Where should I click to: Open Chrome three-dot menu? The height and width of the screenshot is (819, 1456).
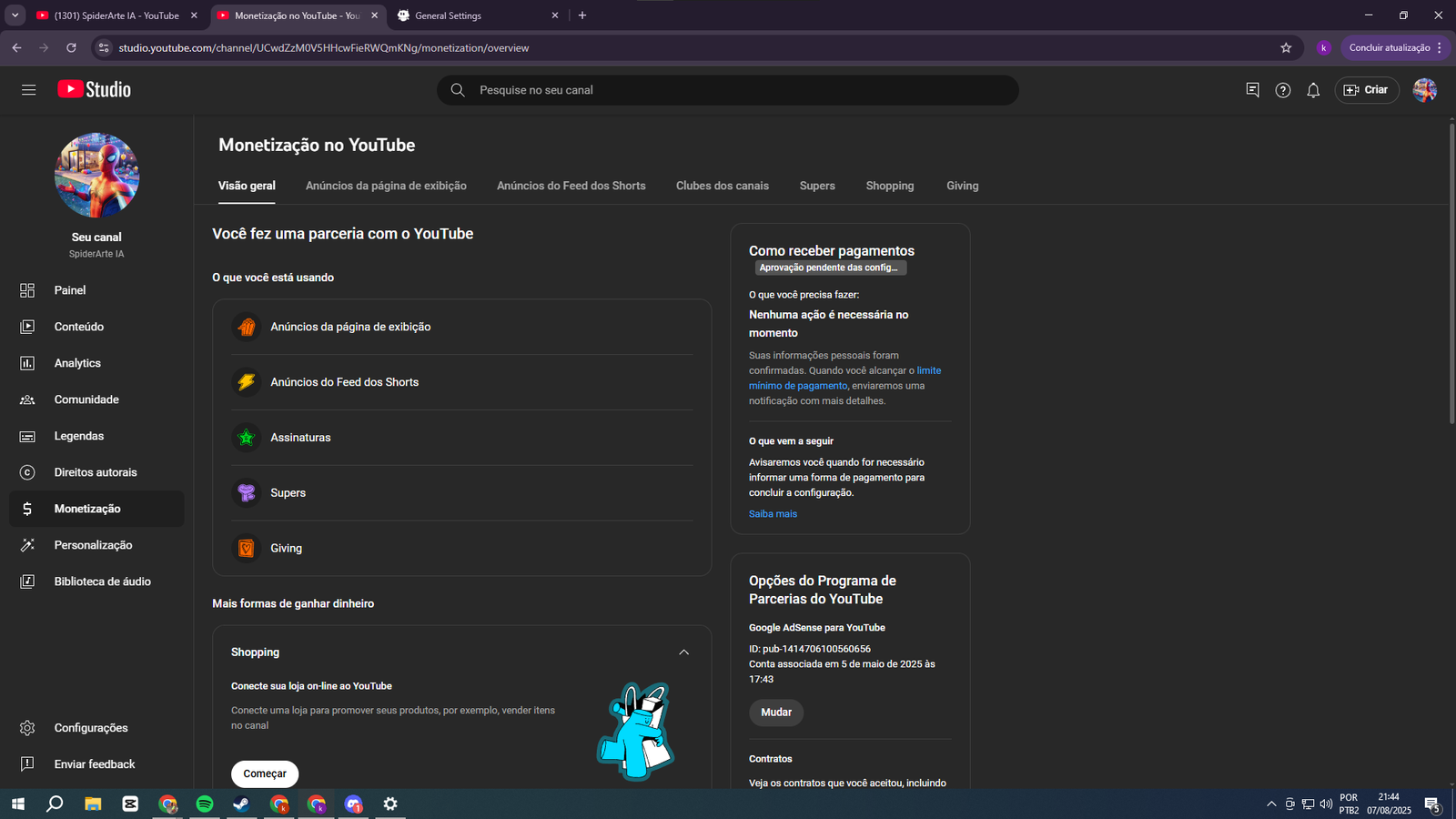[1440, 48]
